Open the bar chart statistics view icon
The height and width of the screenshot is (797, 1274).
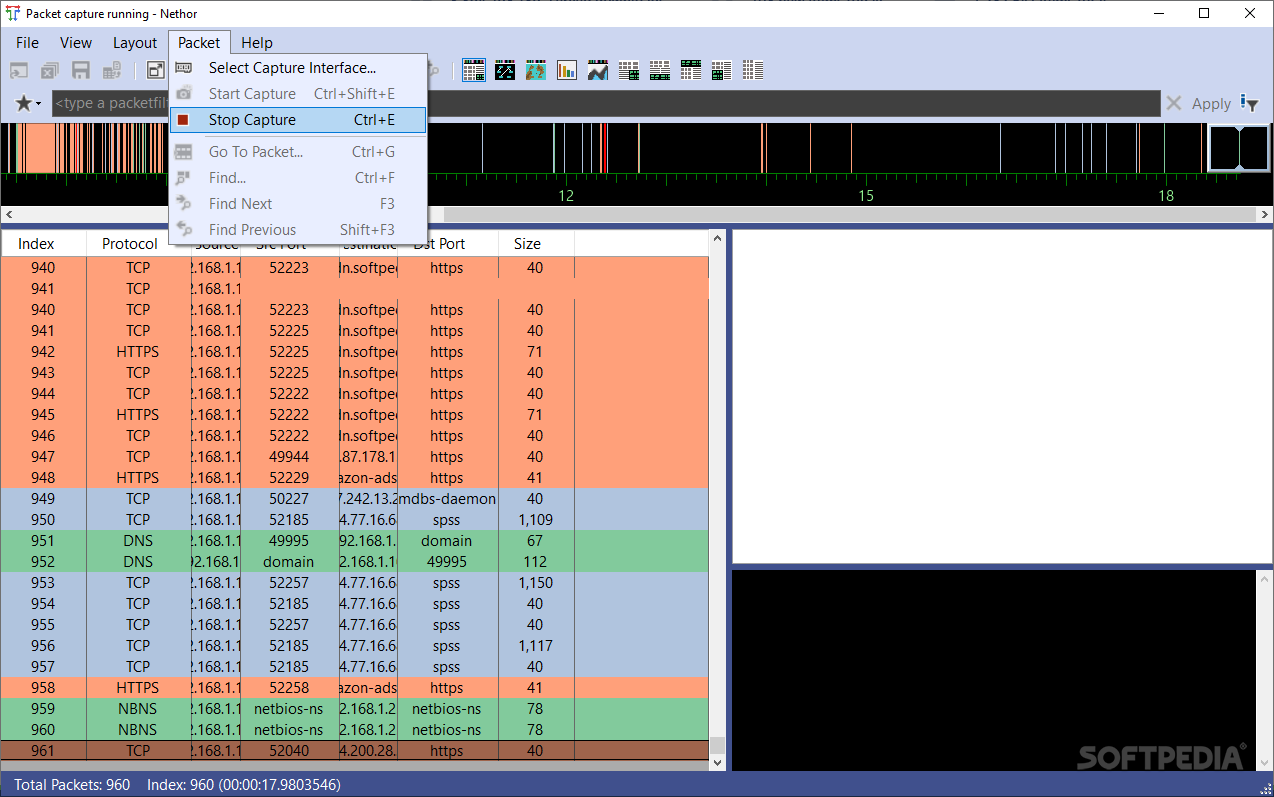coord(567,70)
